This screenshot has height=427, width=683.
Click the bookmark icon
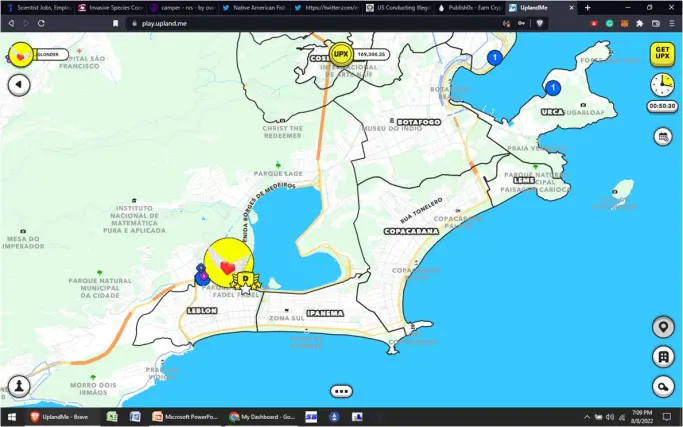tap(115, 24)
